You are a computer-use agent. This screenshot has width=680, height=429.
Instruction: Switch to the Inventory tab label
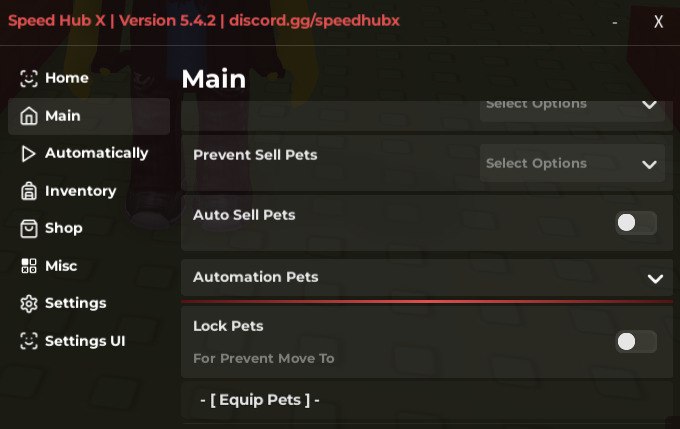(80, 191)
